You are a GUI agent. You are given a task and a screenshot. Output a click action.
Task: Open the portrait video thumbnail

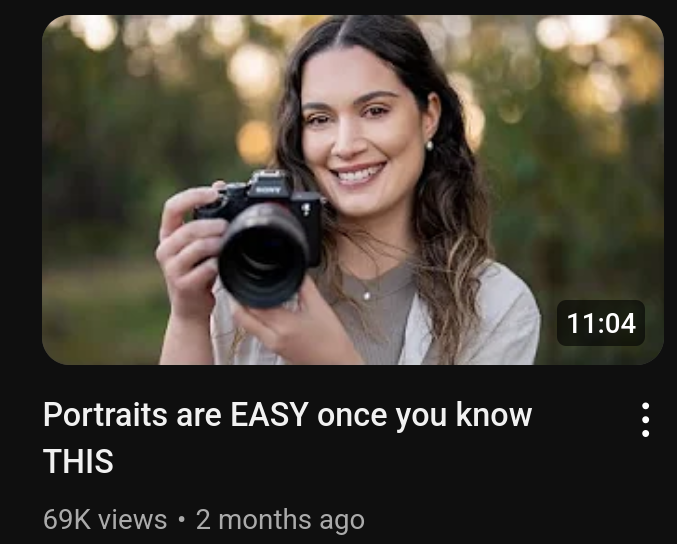353,190
